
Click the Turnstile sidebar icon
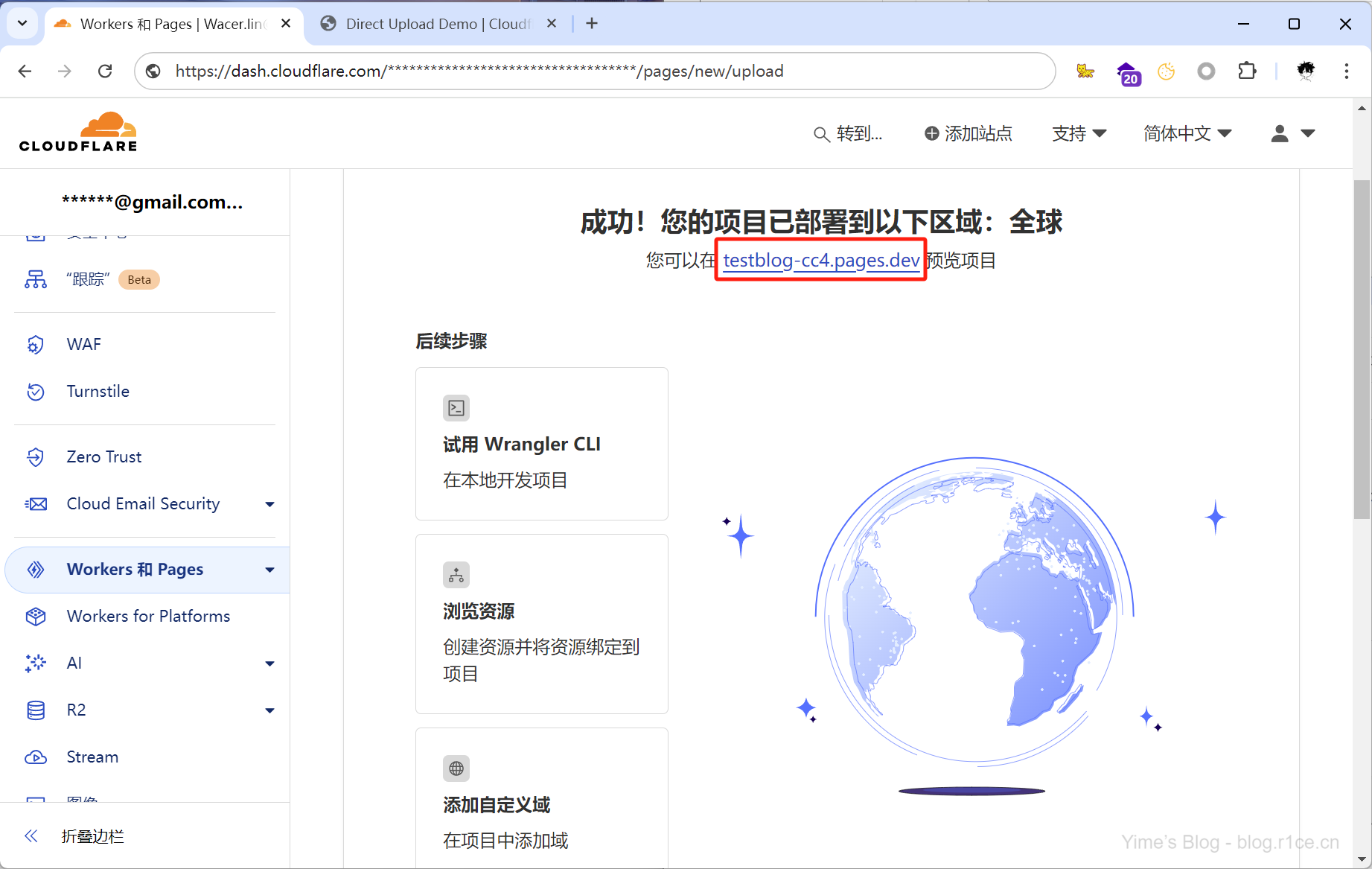(36, 392)
